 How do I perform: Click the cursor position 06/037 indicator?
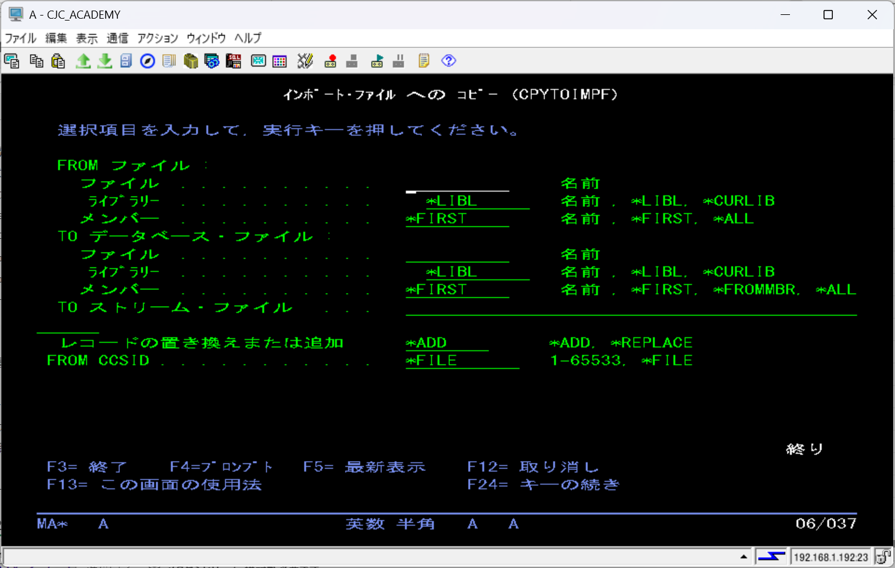826,523
